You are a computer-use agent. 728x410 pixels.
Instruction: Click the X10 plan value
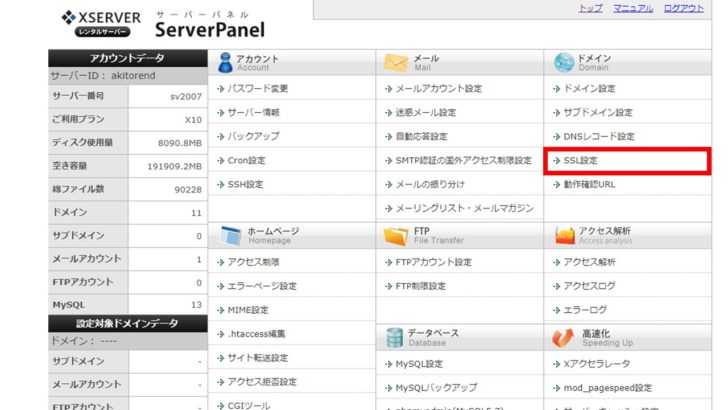[193, 119]
